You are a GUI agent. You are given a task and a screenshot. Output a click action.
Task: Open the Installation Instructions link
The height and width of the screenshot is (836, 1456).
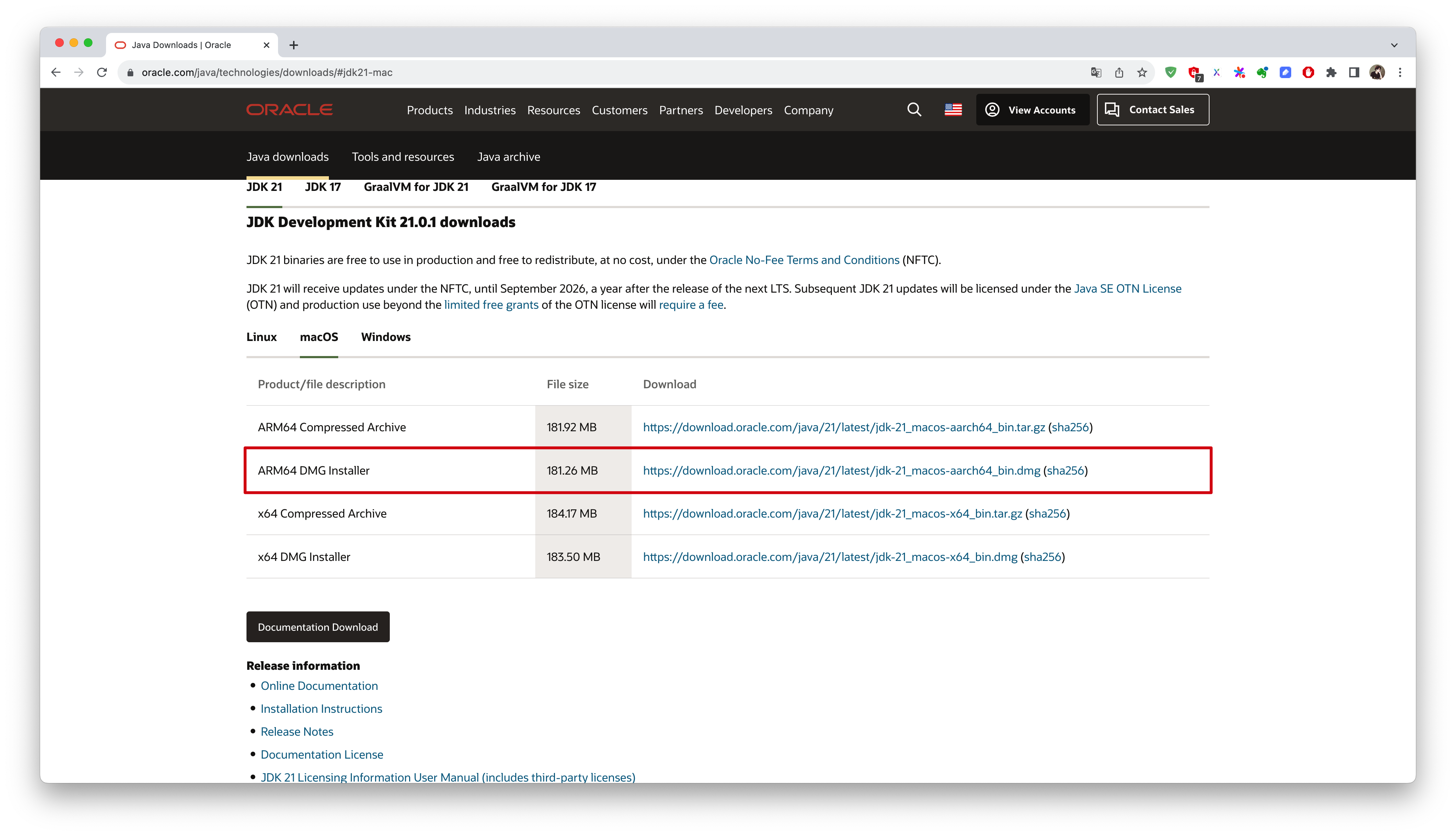pyautogui.click(x=321, y=708)
